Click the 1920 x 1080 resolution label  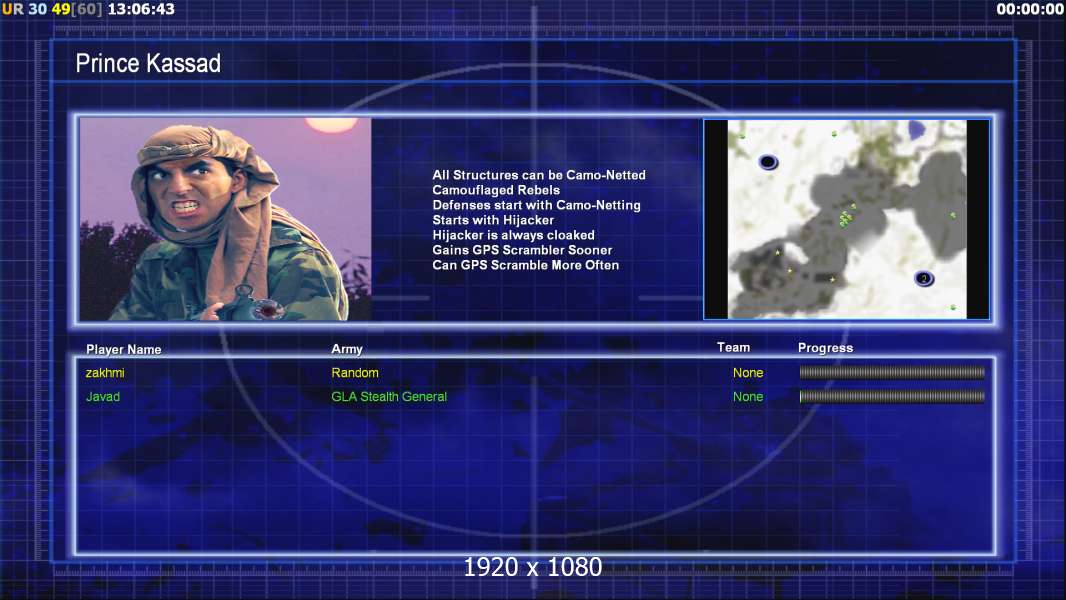532,567
